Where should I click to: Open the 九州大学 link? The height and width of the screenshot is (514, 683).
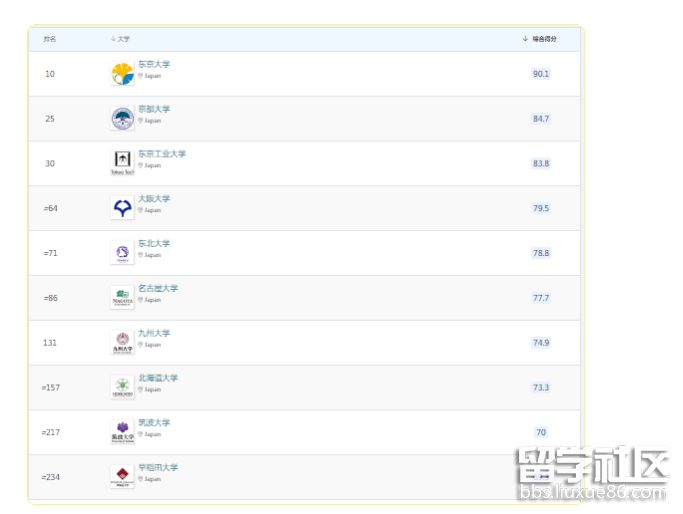click(154, 333)
